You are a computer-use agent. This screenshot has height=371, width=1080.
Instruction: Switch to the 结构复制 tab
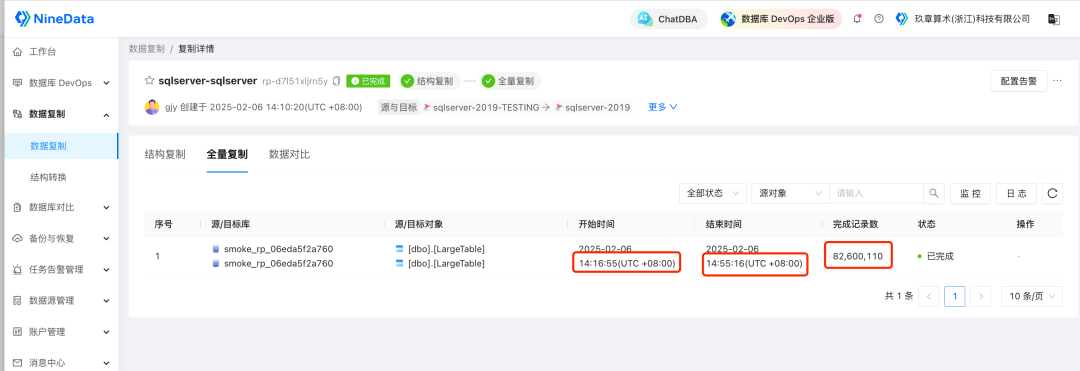coord(165,154)
